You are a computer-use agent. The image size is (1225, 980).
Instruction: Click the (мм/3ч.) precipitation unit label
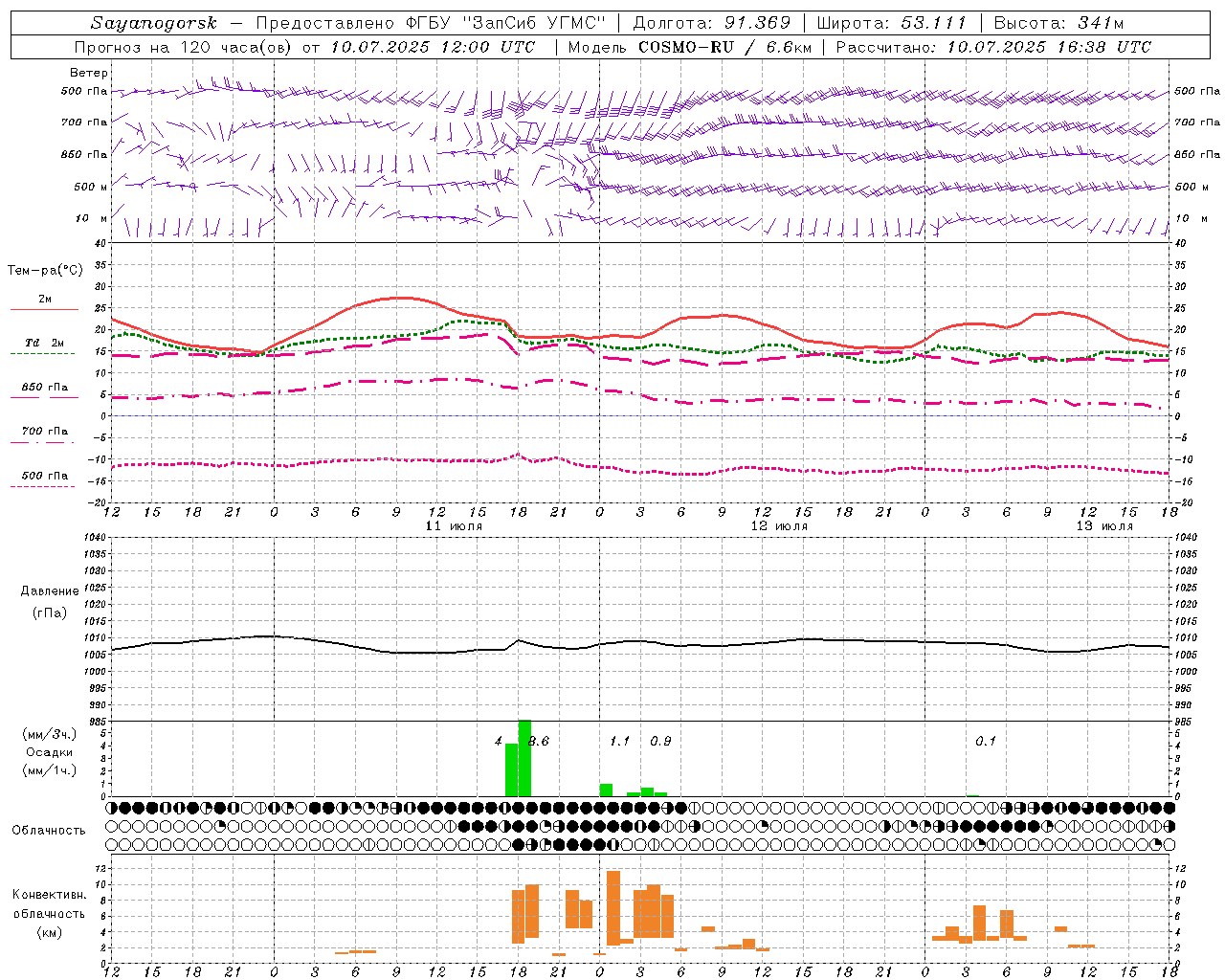(50, 734)
